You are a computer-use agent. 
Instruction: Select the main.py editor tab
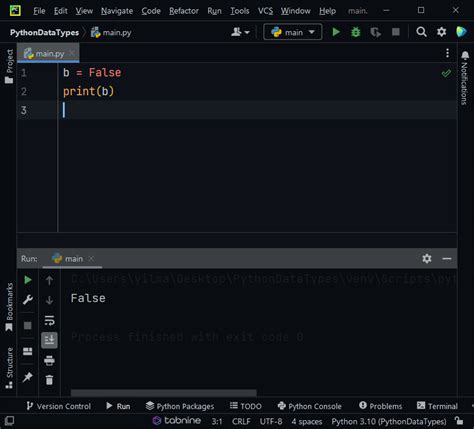pos(48,53)
